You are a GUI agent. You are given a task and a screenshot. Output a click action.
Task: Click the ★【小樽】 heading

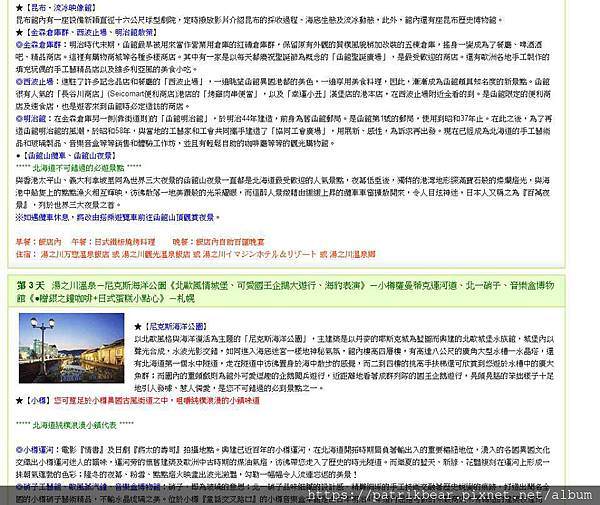click(33, 401)
